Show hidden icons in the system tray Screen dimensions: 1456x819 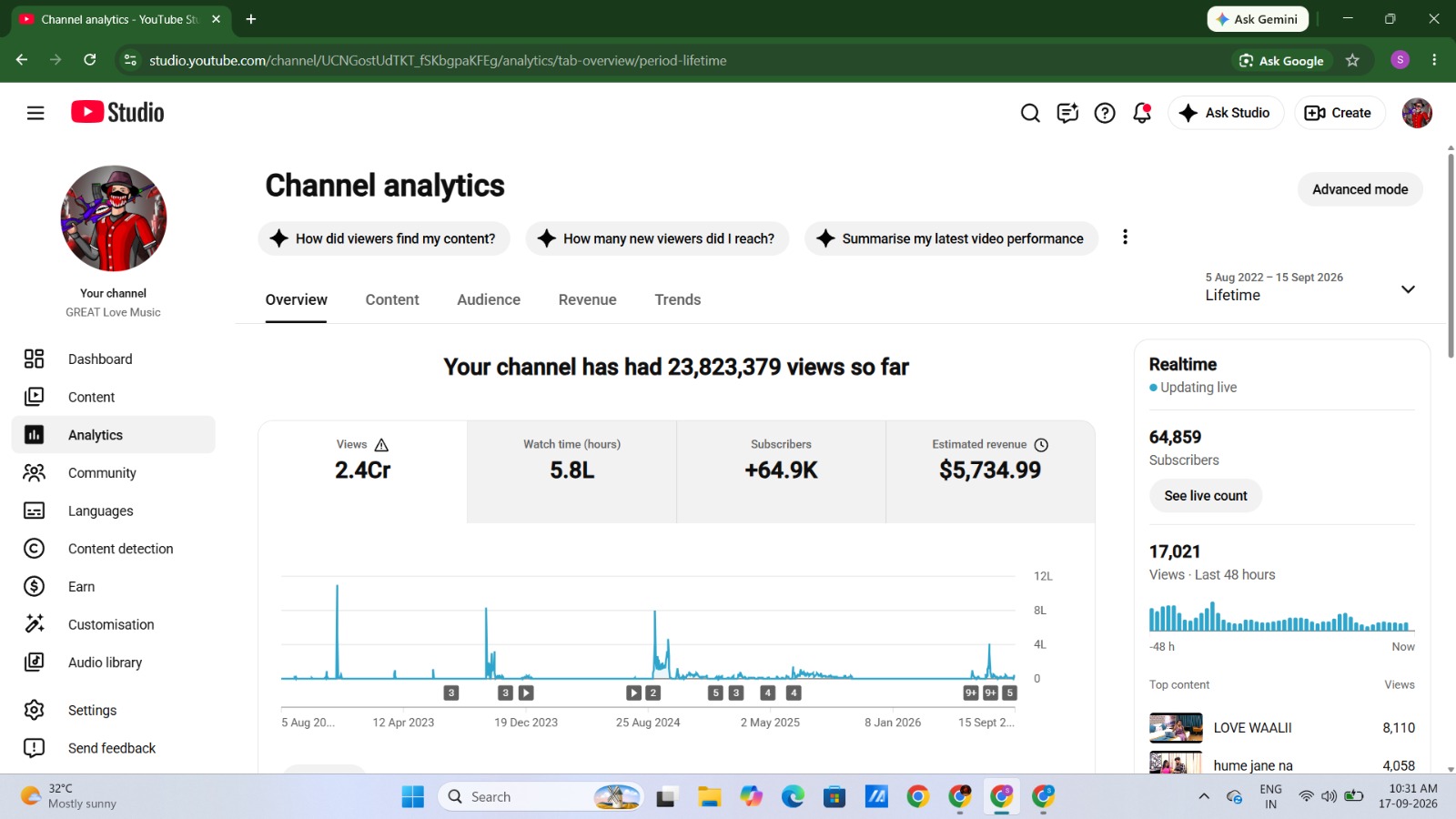[x=1204, y=797]
